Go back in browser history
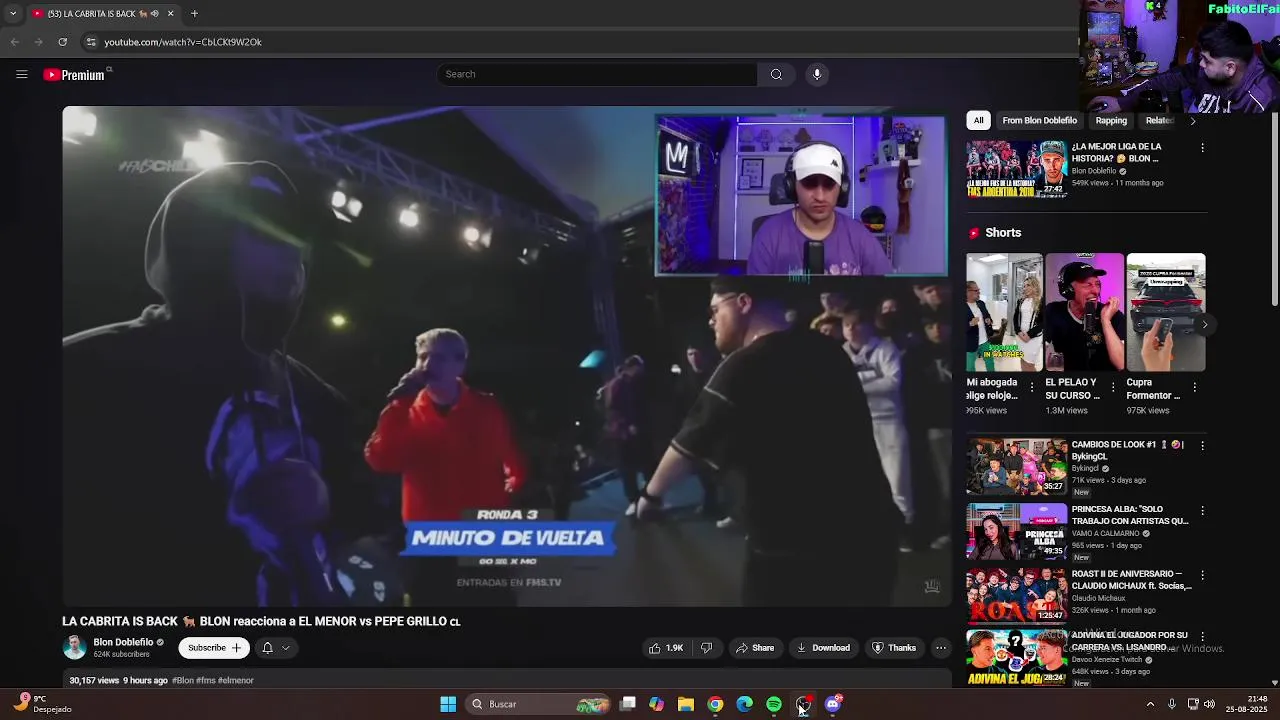 click(14, 42)
